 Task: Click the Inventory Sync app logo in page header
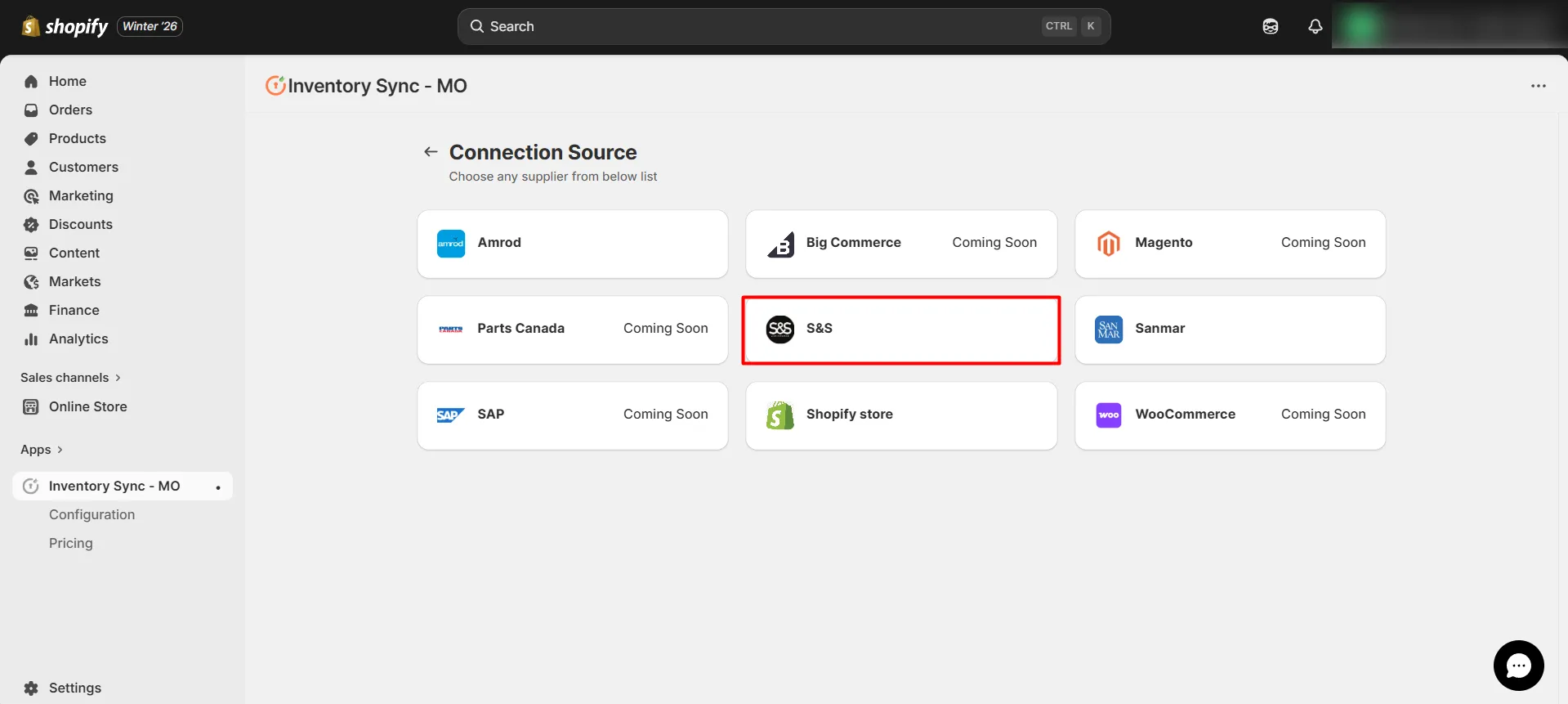[x=275, y=85]
